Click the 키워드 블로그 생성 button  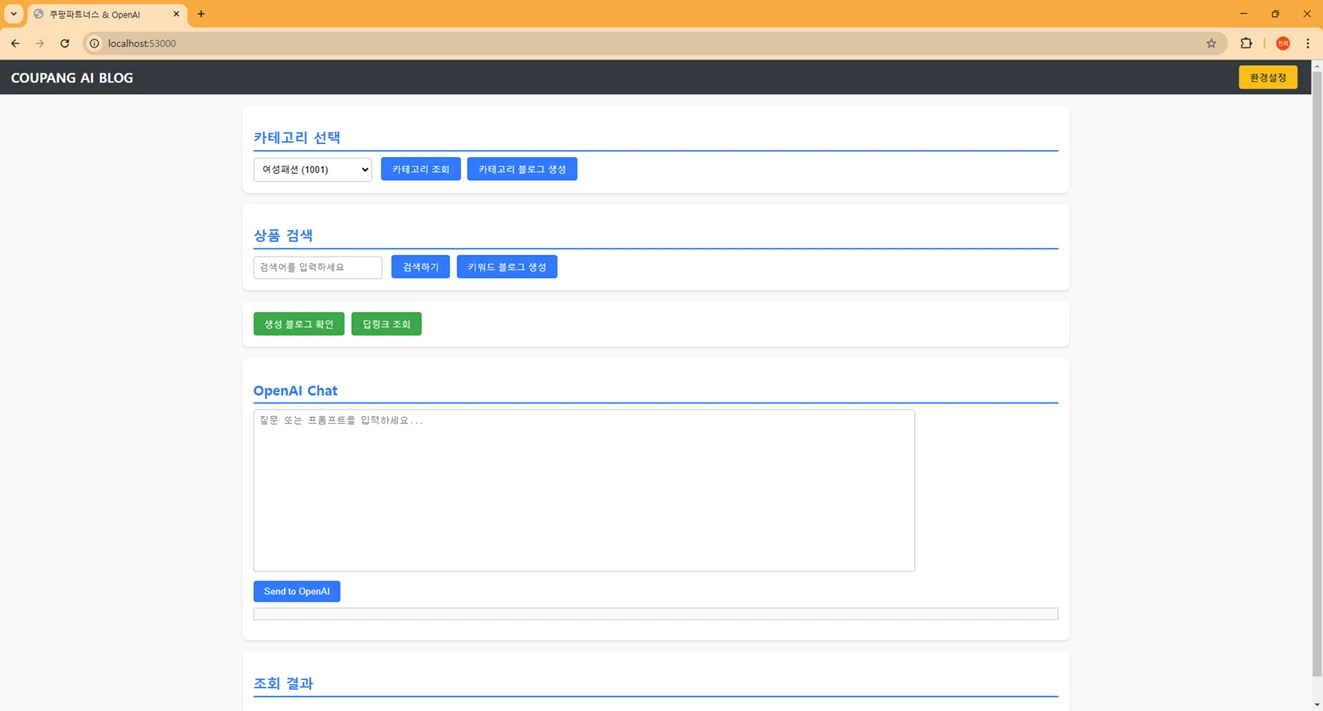(506, 267)
